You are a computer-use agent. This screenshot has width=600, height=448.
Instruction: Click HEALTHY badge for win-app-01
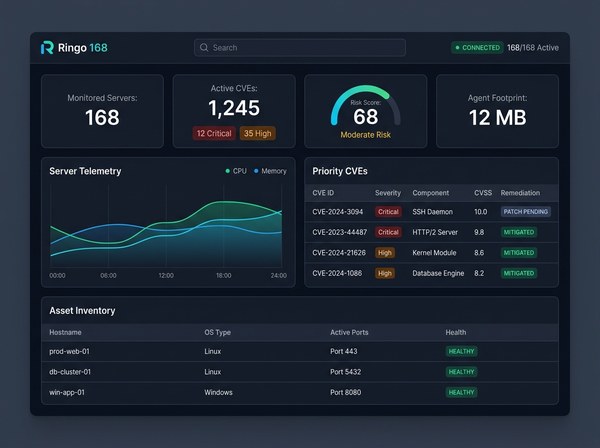pos(461,393)
